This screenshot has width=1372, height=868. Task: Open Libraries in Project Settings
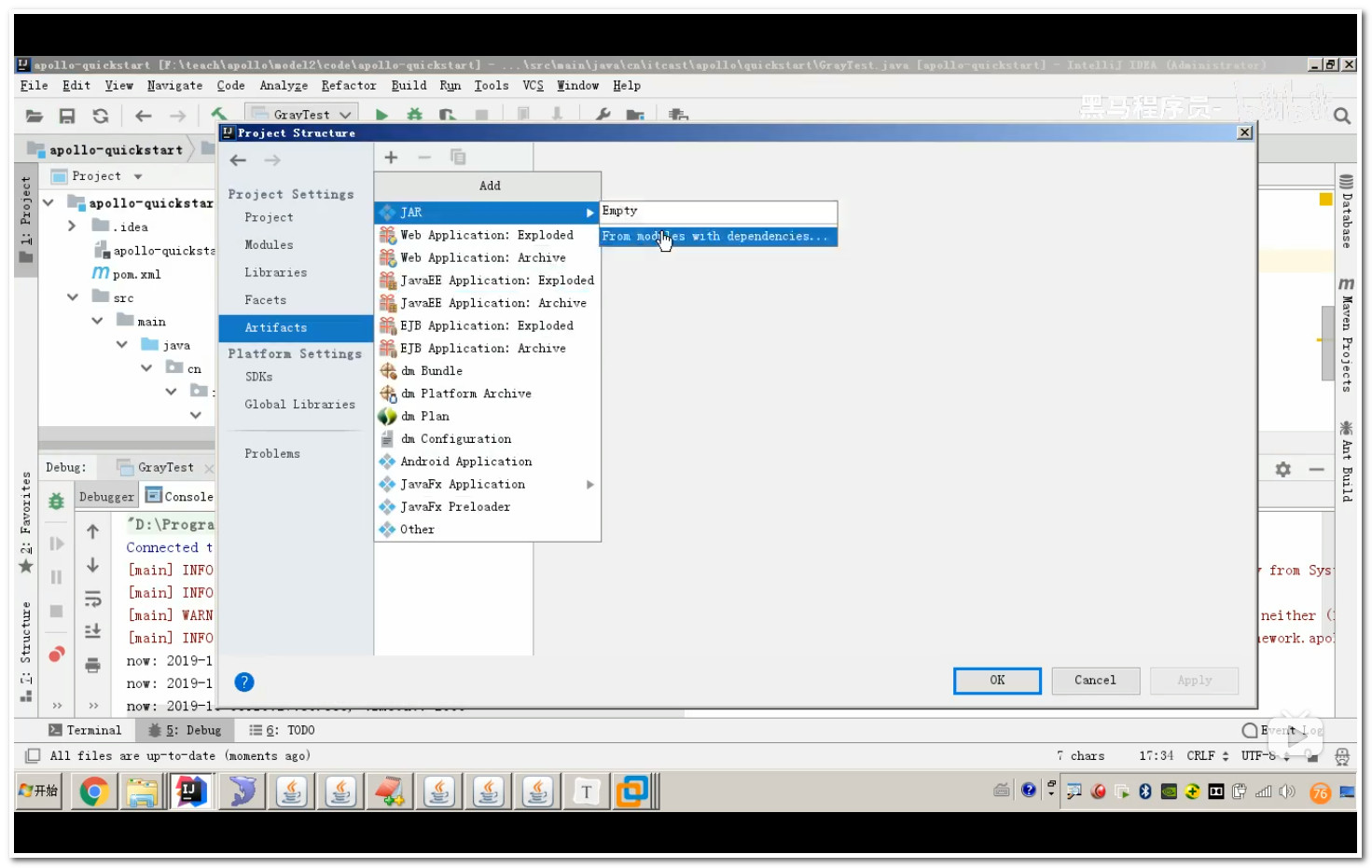(275, 273)
